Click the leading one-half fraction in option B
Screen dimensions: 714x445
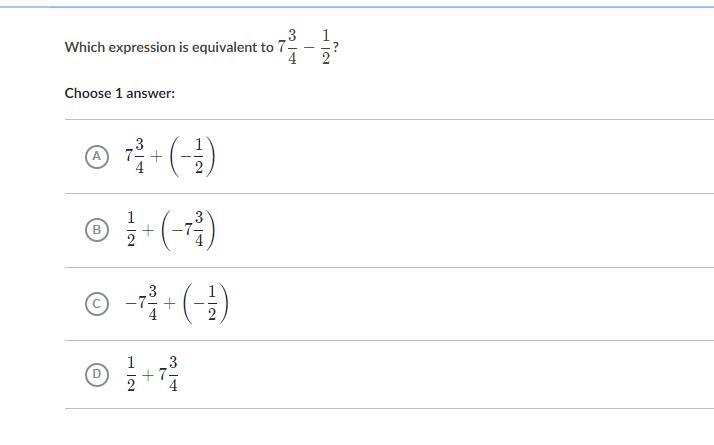(131, 229)
